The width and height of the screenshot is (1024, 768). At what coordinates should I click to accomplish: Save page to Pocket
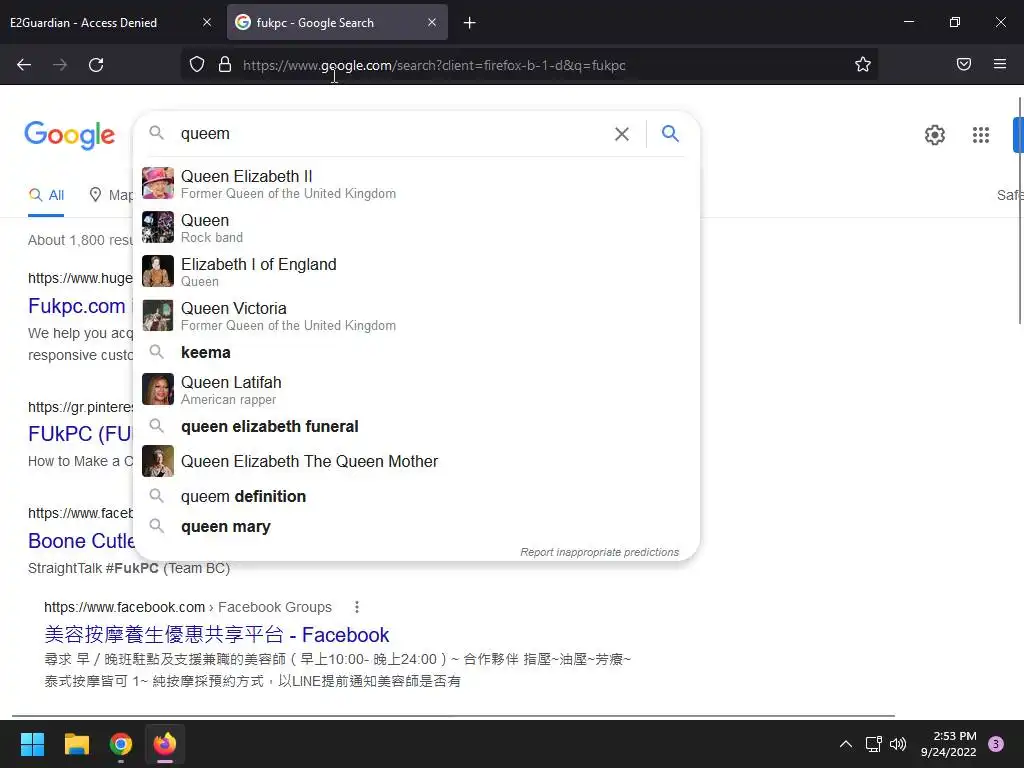963,65
